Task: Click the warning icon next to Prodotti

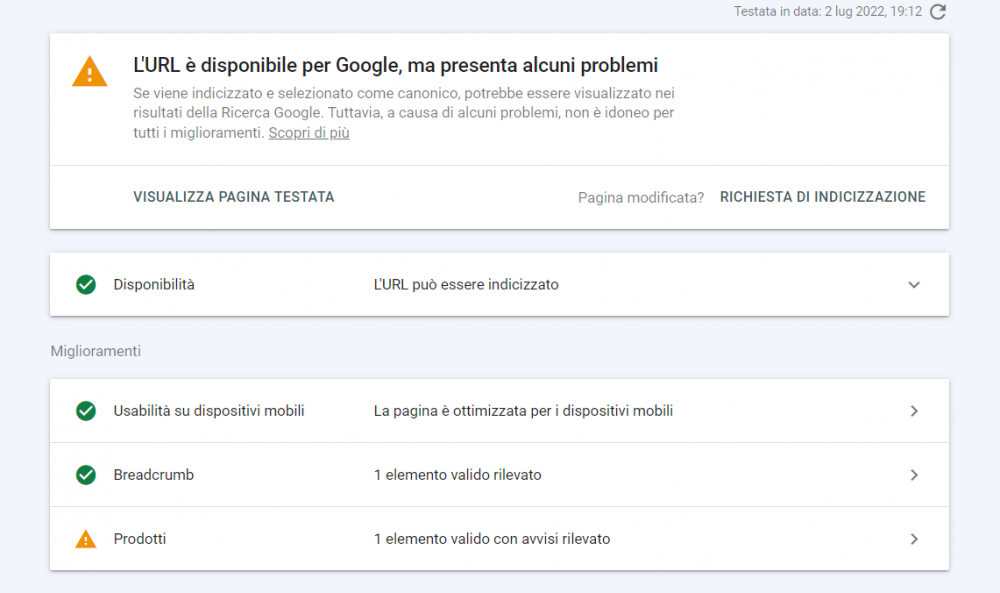Action: 85,538
